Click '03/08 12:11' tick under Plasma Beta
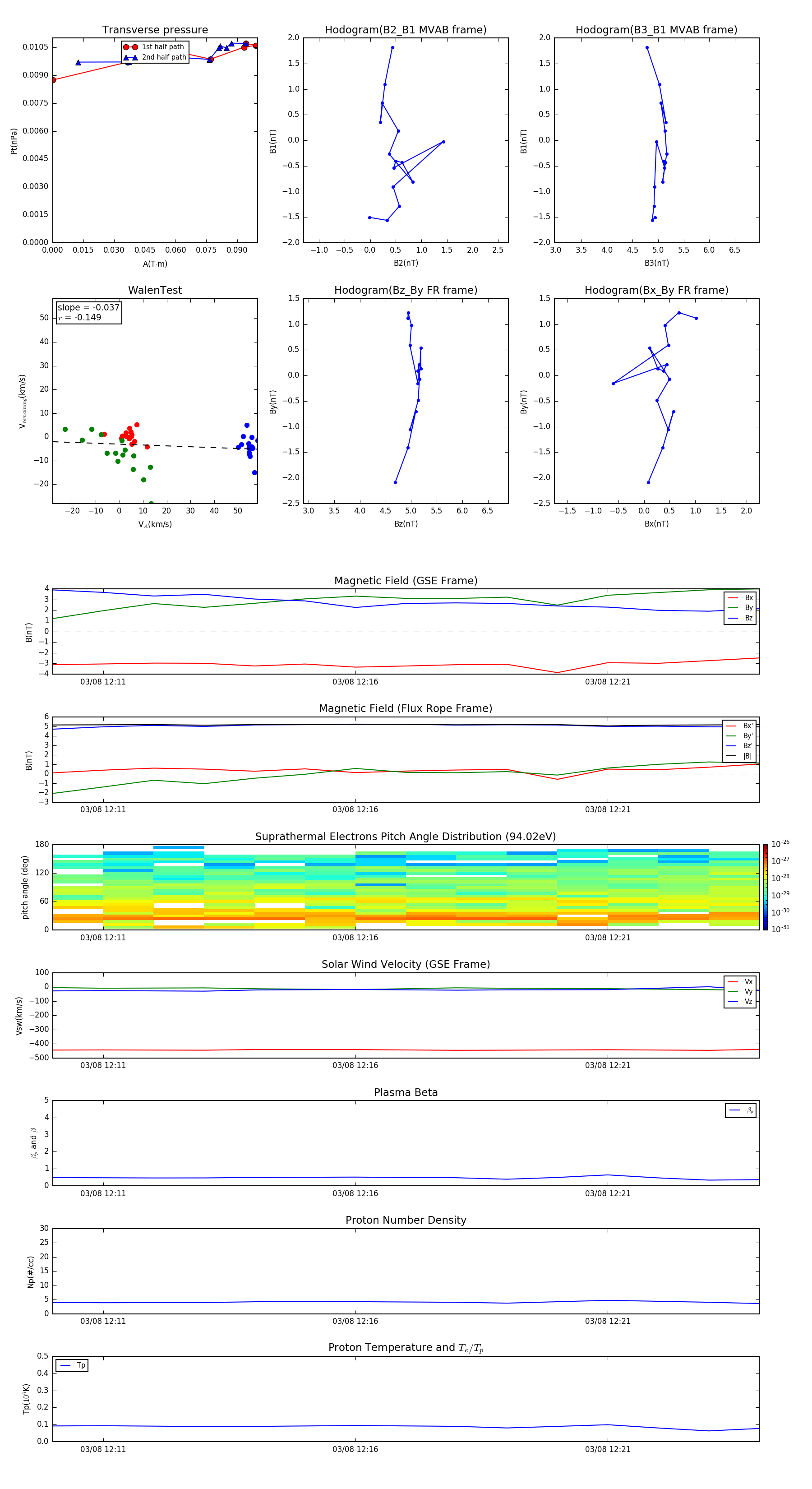Screen dimensions: 812x1489 [x=103, y=1193]
